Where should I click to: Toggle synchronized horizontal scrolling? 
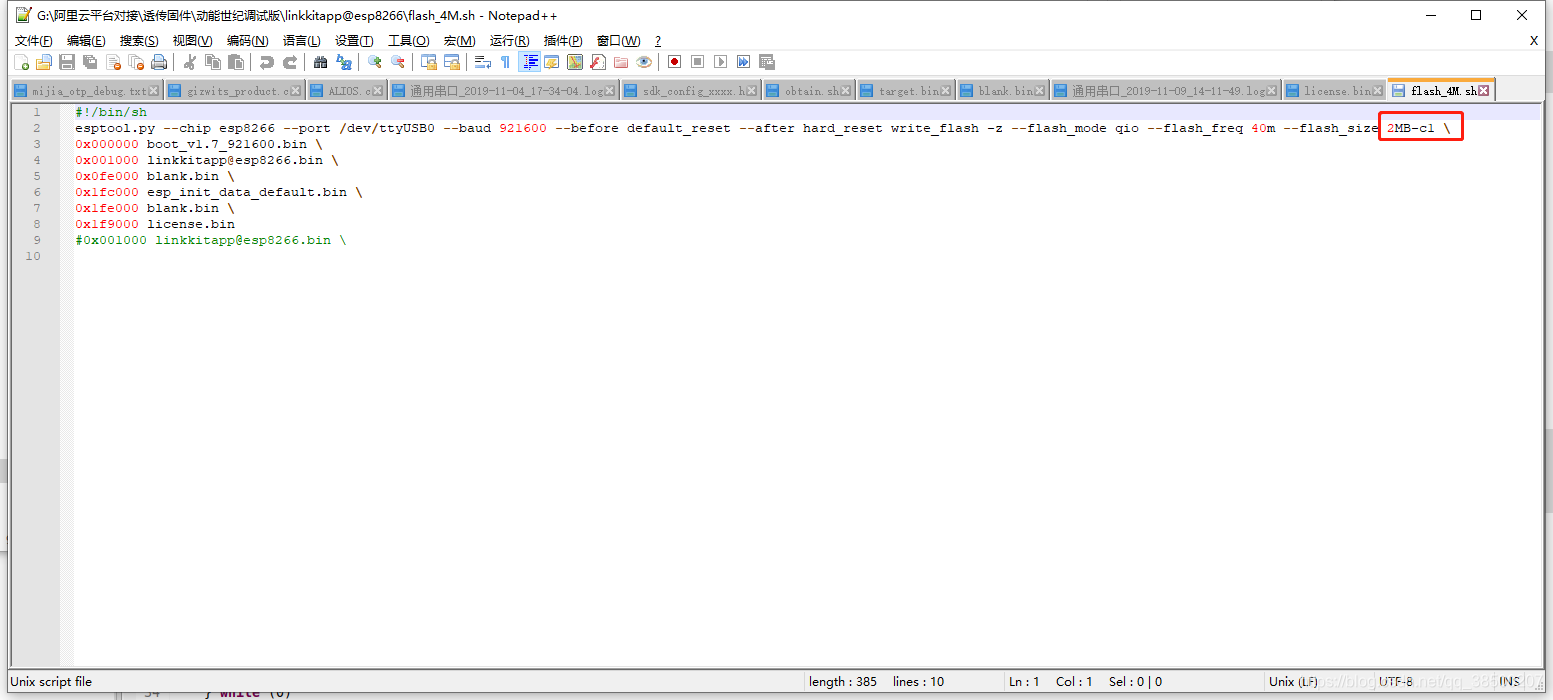point(451,62)
